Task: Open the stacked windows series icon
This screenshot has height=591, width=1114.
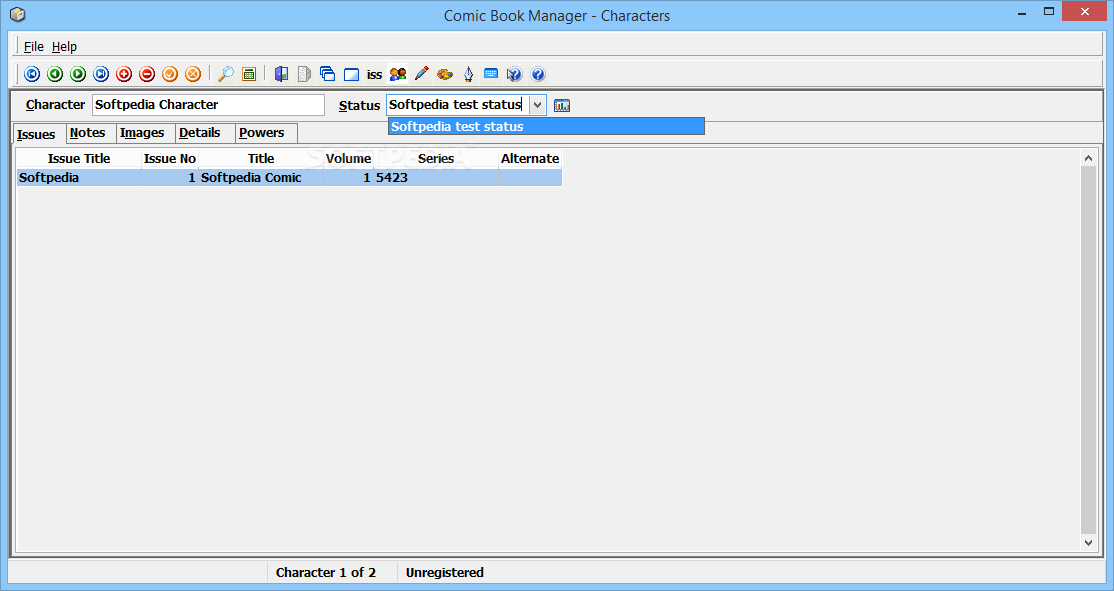Action: coord(328,74)
